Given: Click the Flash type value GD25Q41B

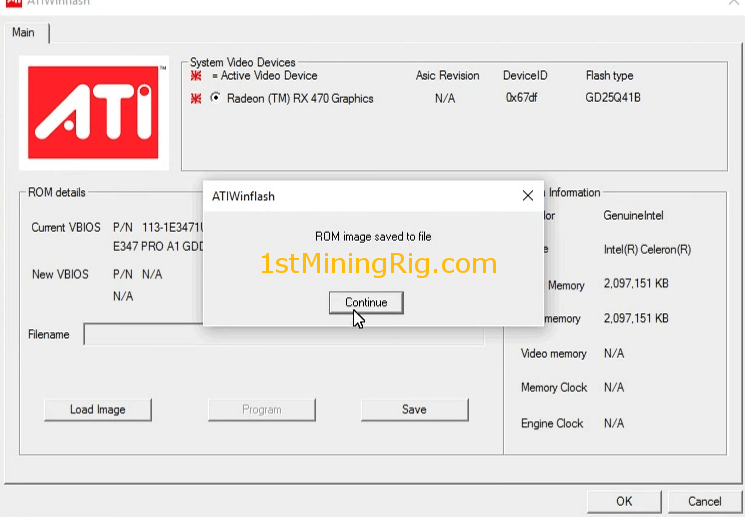Looking at the screenshot, I should [x=613, y=97].
